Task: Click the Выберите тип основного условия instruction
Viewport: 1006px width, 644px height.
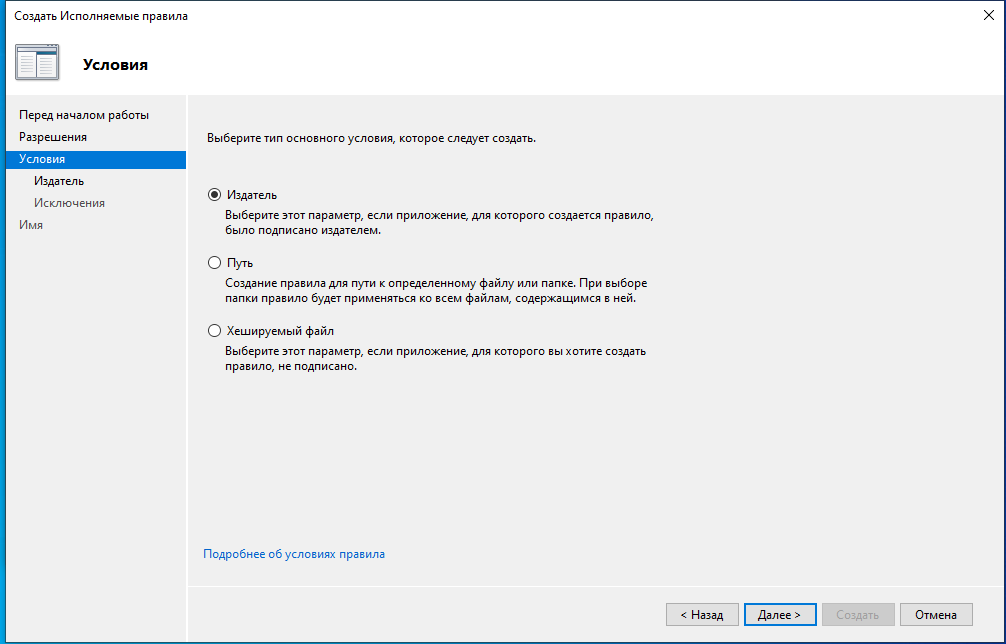Action: [x=371, y=138]
